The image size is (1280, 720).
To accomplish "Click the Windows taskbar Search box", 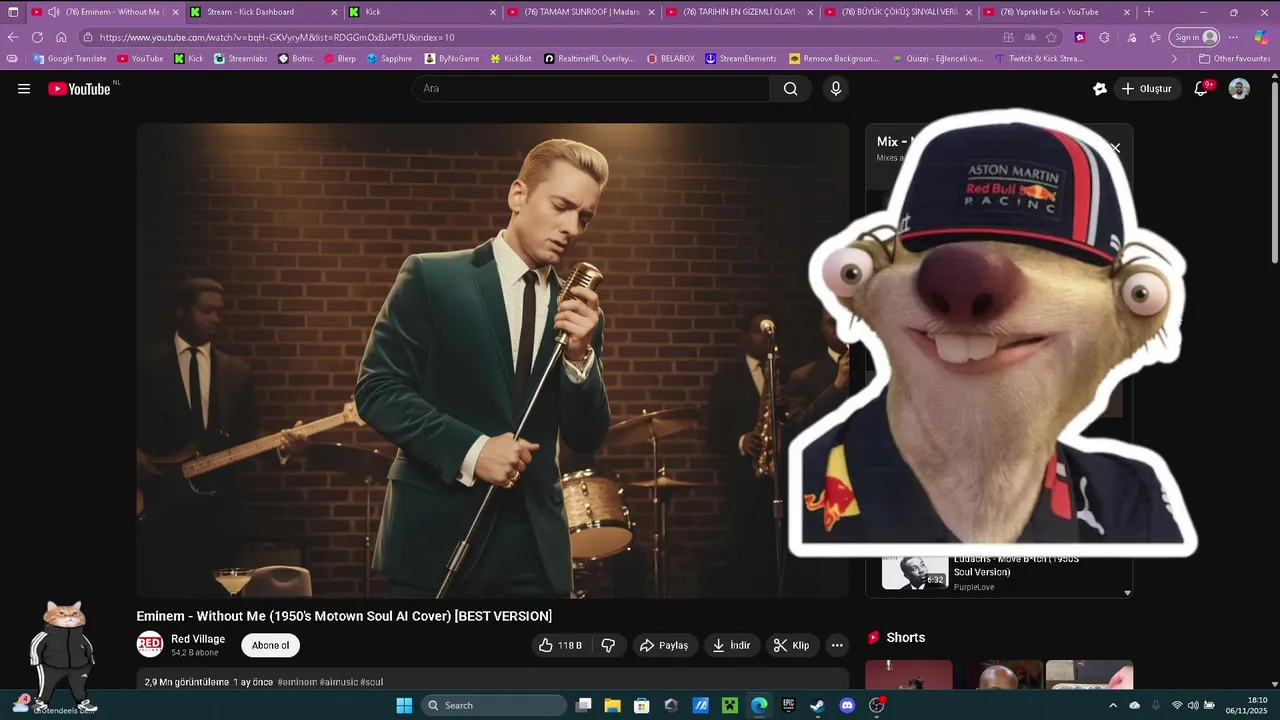I will 494,705.
